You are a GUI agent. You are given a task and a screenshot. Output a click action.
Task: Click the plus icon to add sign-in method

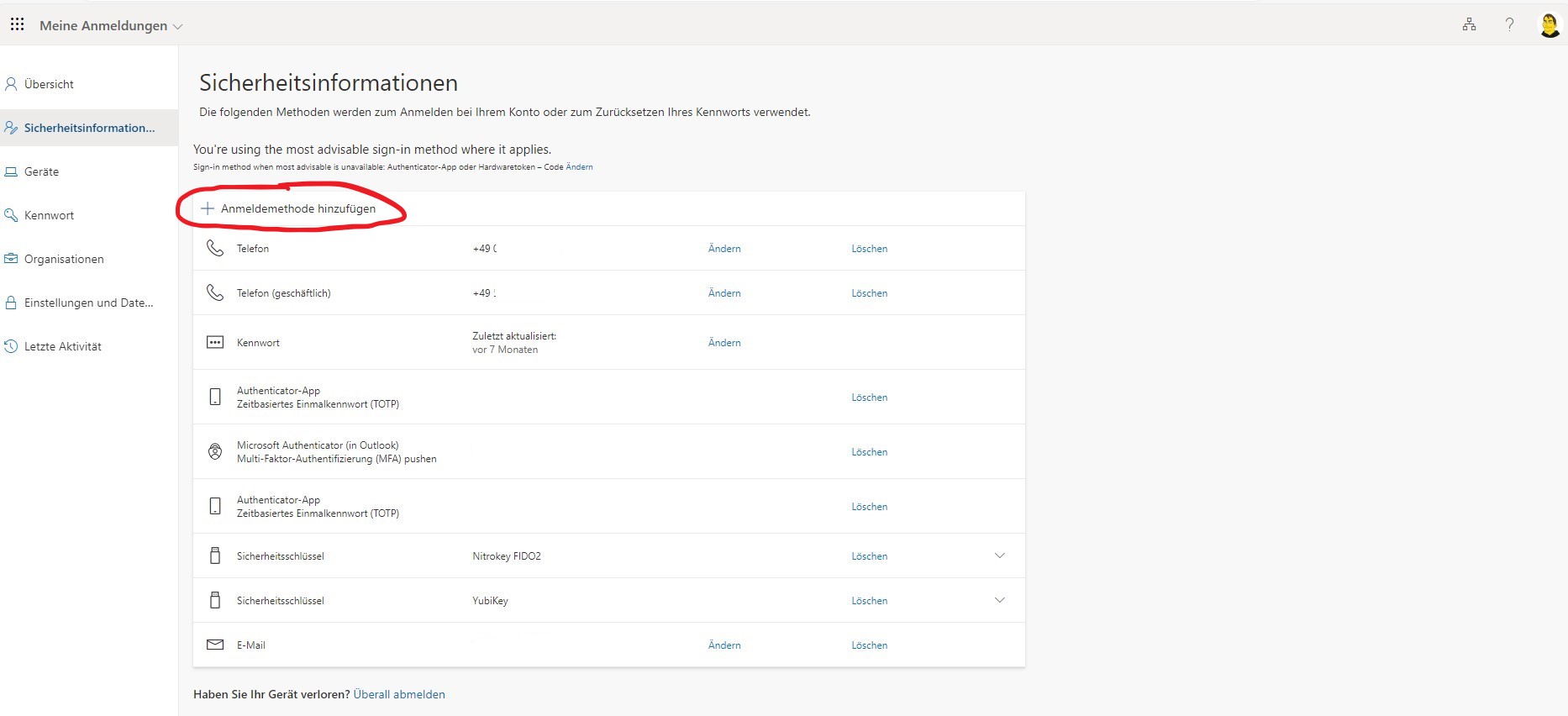coord(208,208)
